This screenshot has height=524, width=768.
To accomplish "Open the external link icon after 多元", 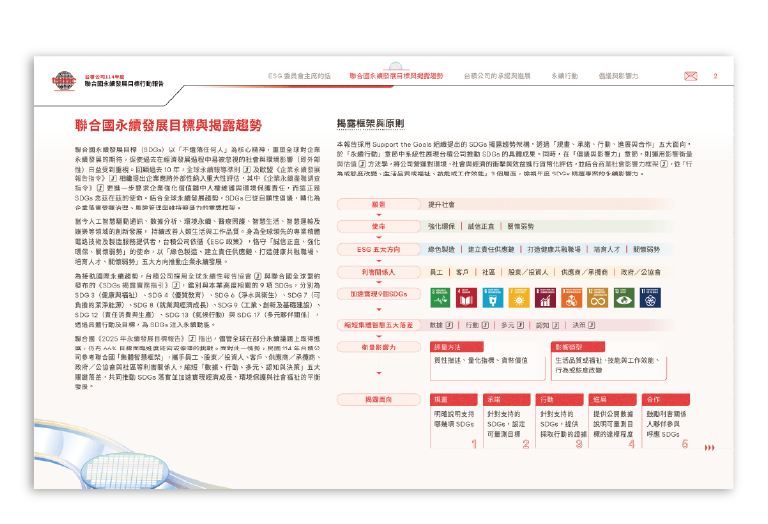I will (520, 325).
